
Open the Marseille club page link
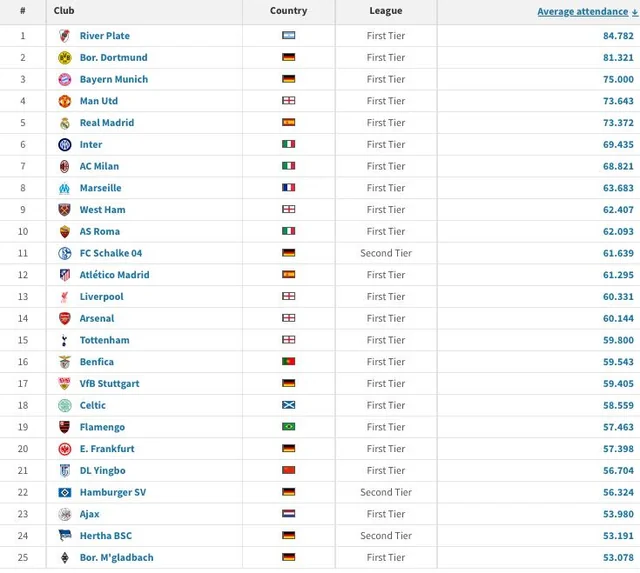(x=101, y=188)
